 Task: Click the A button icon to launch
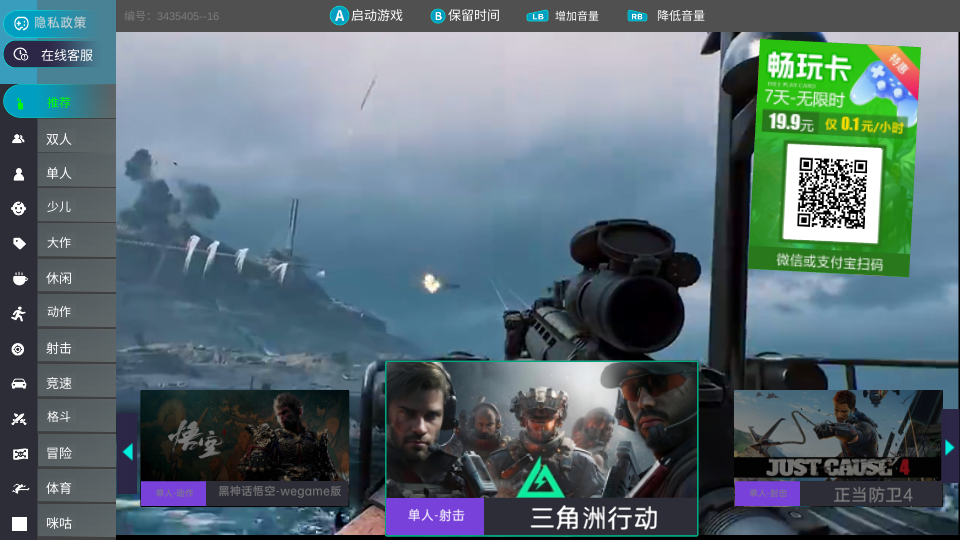point(339,16)
